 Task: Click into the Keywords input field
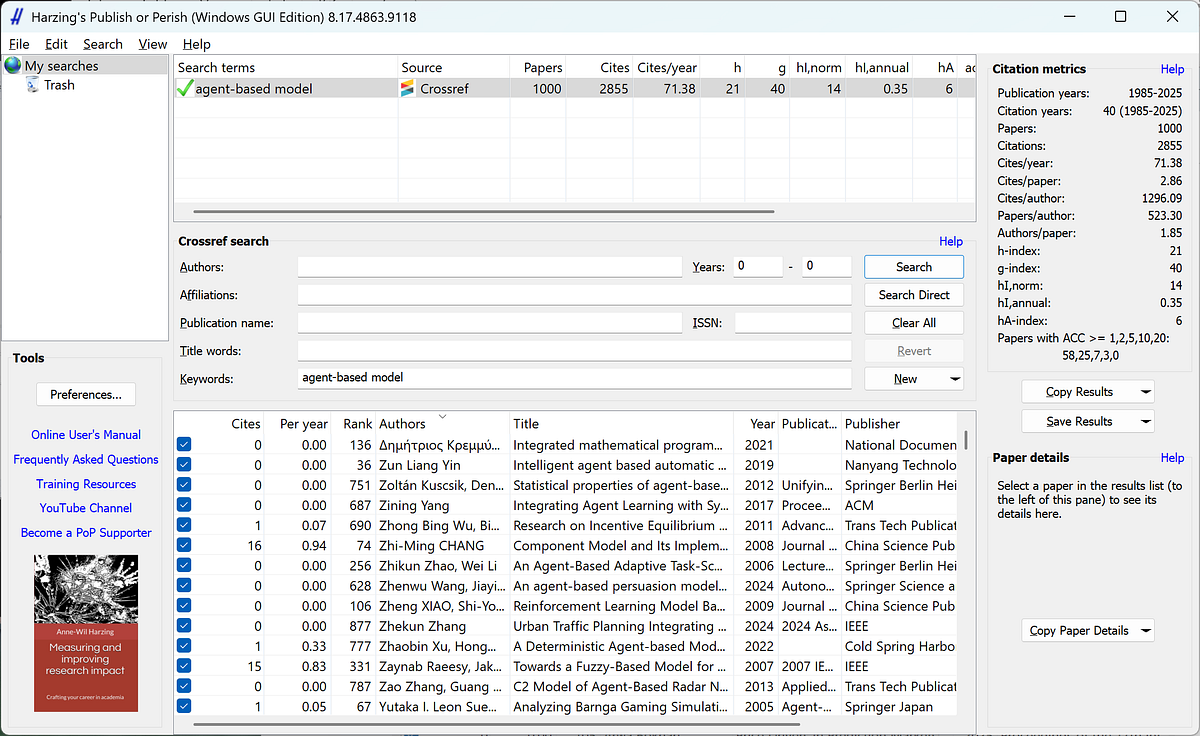click(x=574, y=379)
